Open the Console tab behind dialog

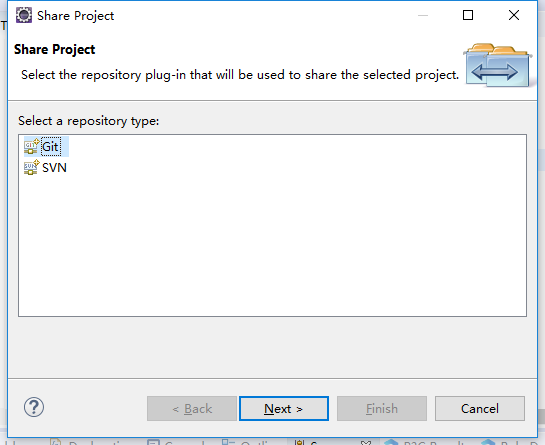pyautogui.click(x=176, y=442)
